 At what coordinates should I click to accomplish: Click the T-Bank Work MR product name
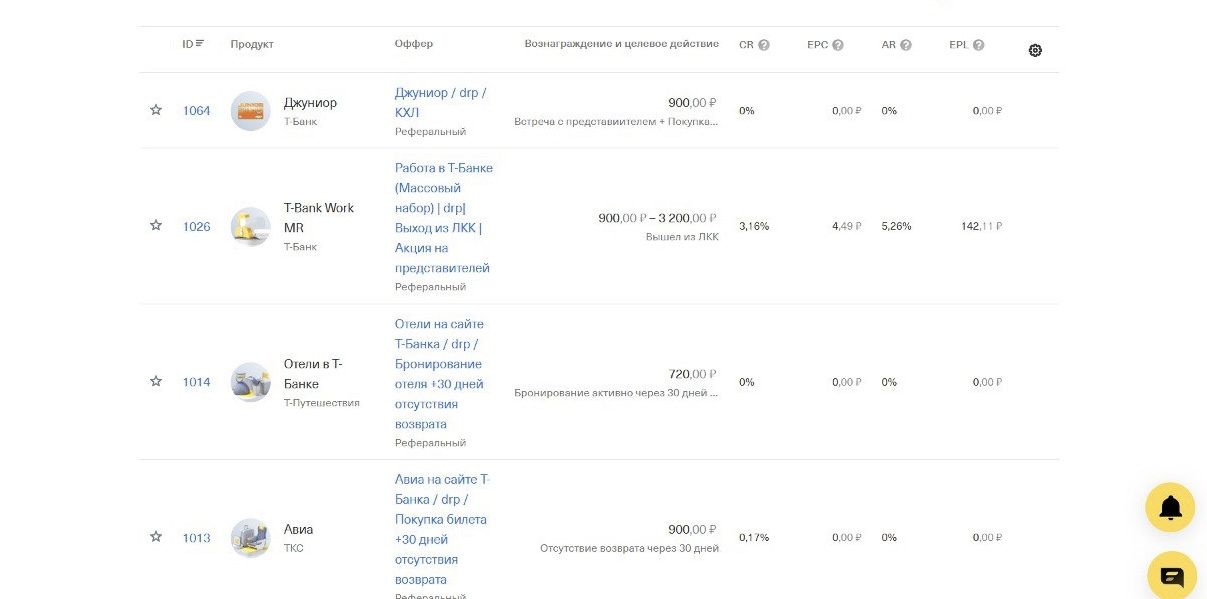[319, 218]
